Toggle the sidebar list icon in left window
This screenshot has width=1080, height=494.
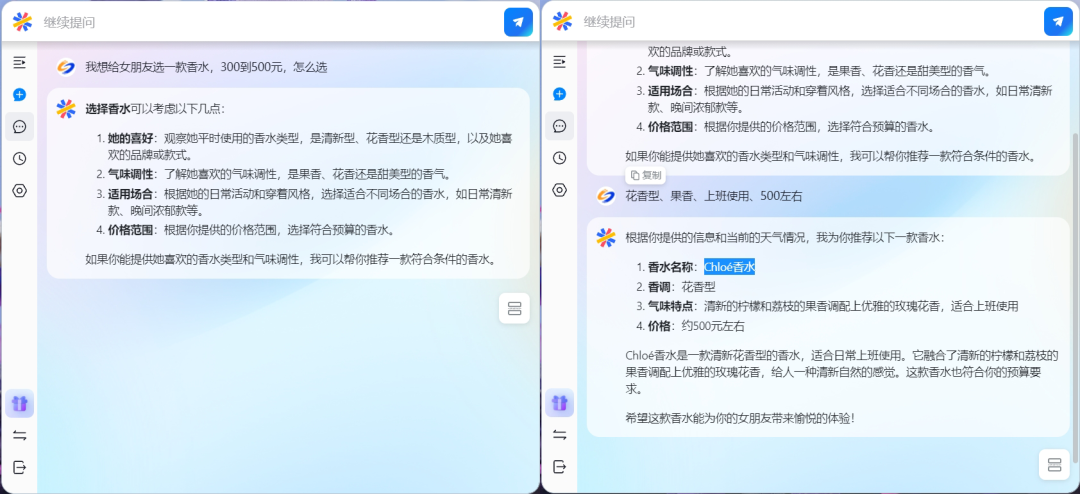[19, 62]
